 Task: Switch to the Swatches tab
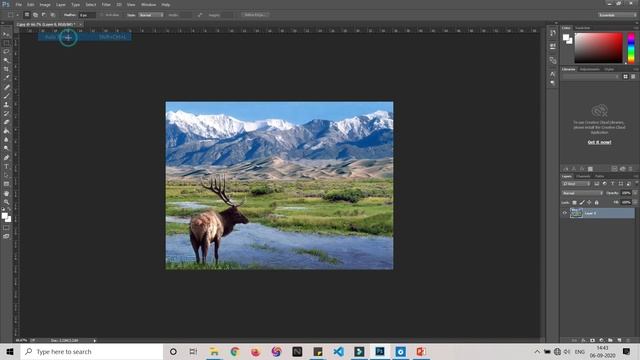tap(582, 28)
